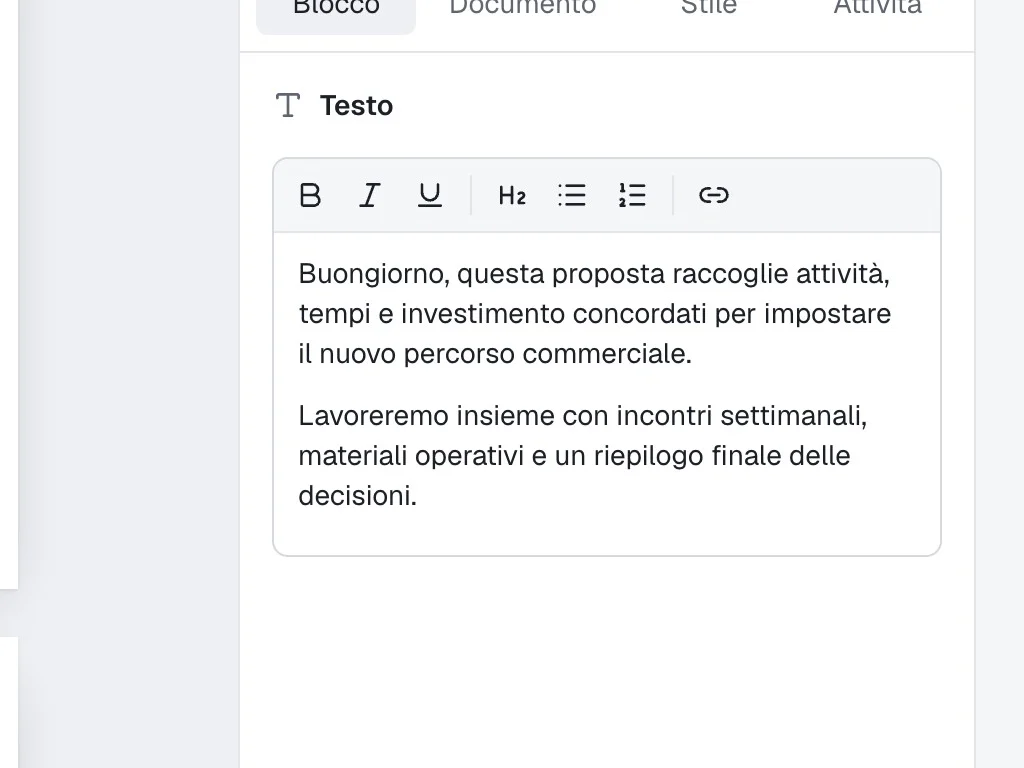Switch to the Documento tab
The height and width of the screenshot is (768, 1024).
point(522,9)
